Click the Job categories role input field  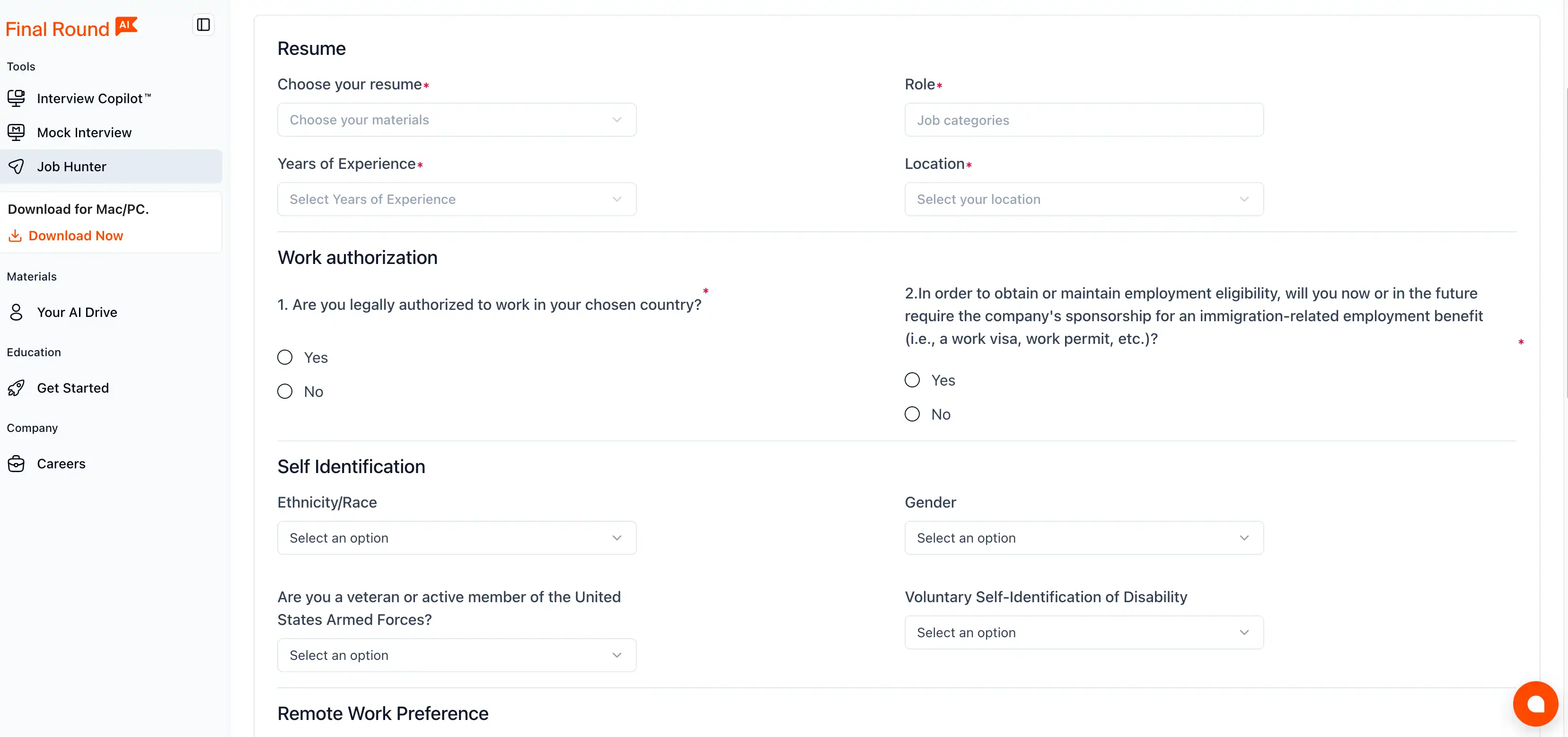[1084, 120]
